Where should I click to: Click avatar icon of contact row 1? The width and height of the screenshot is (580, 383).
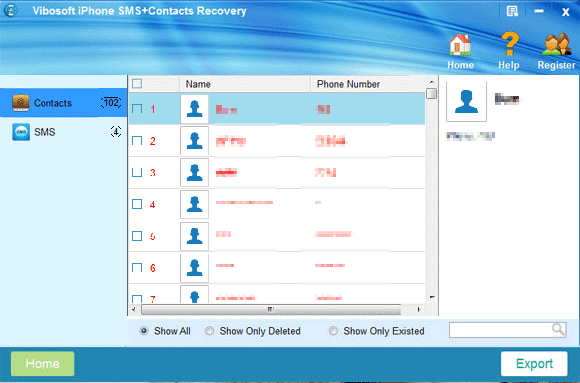195,109
